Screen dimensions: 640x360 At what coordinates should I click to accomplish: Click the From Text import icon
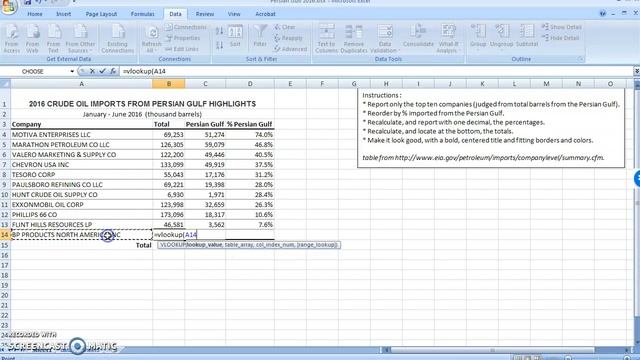click(53, 39)
